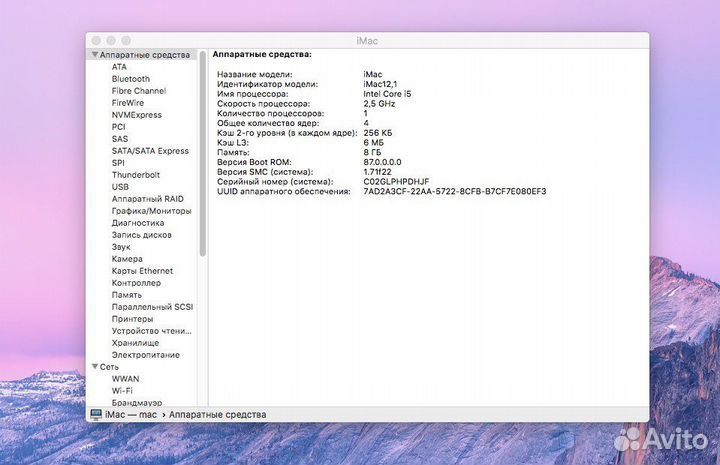Select Запись дисков in the sidebar
Viewport: 720px width, 465px height.
[x=141, y=235]
